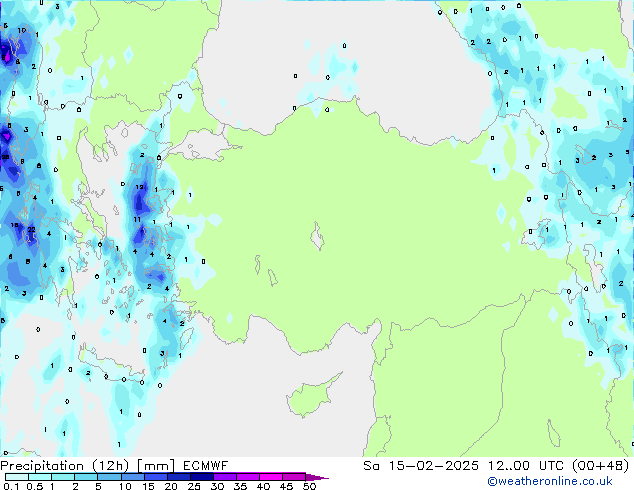Select the 30–35 mm purple legend swatch
The width and height of the screenshot is (634, 490).
(x=224, y=477)
